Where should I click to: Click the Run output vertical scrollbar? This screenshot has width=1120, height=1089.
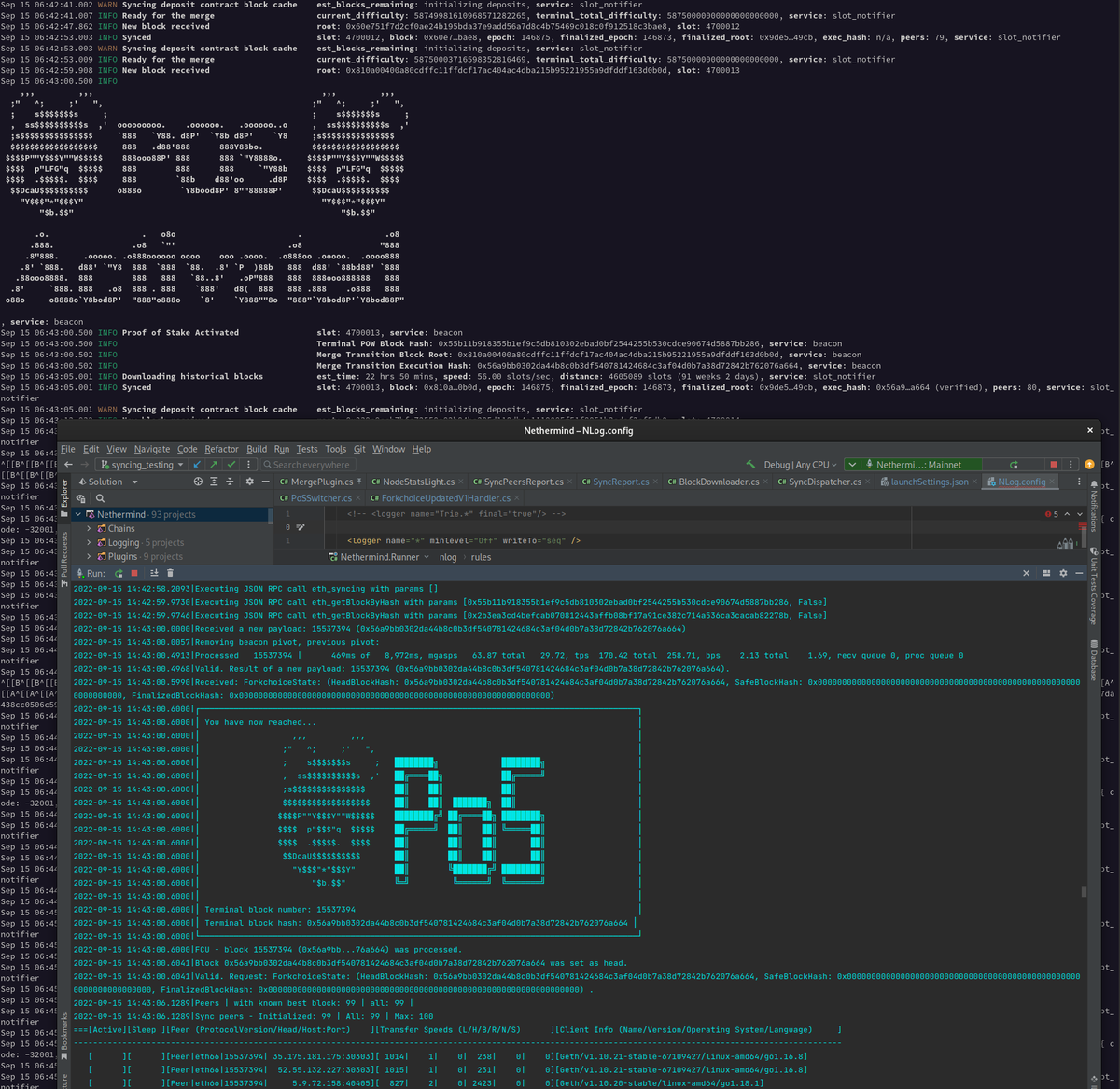click(x=1084, y=891)
